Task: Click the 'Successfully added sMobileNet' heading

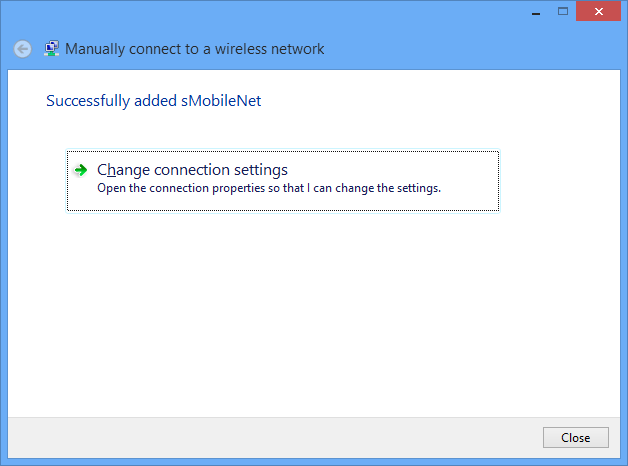Action: (153, 101)
